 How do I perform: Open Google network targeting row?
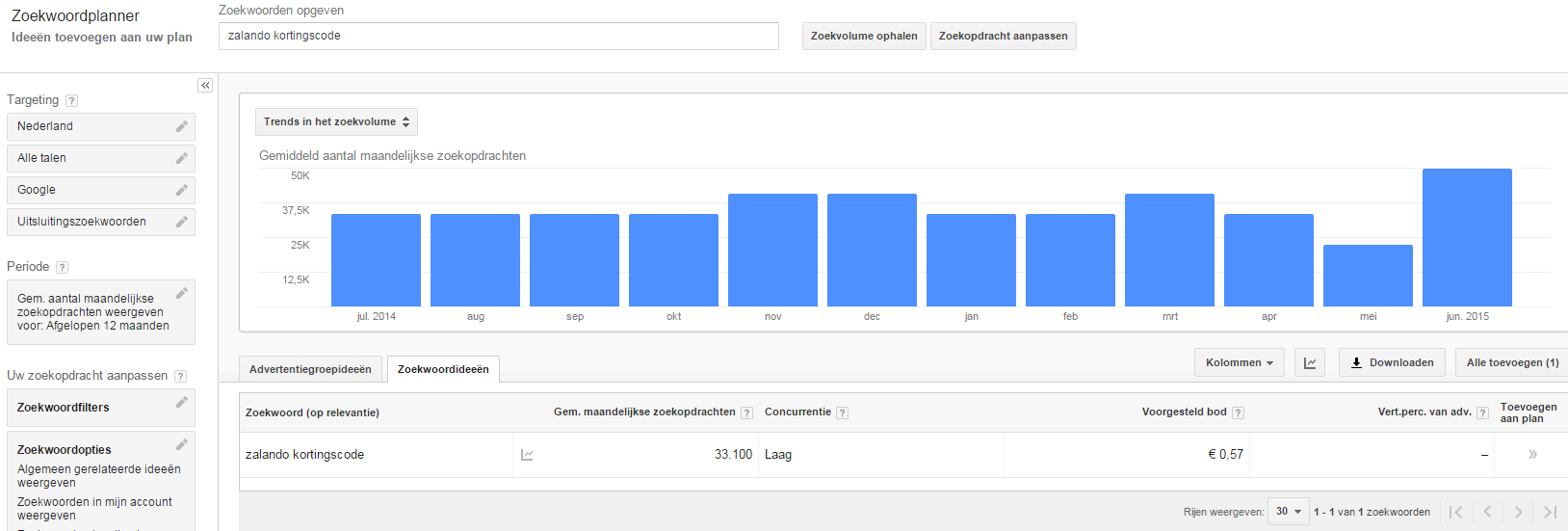(101, 190)
